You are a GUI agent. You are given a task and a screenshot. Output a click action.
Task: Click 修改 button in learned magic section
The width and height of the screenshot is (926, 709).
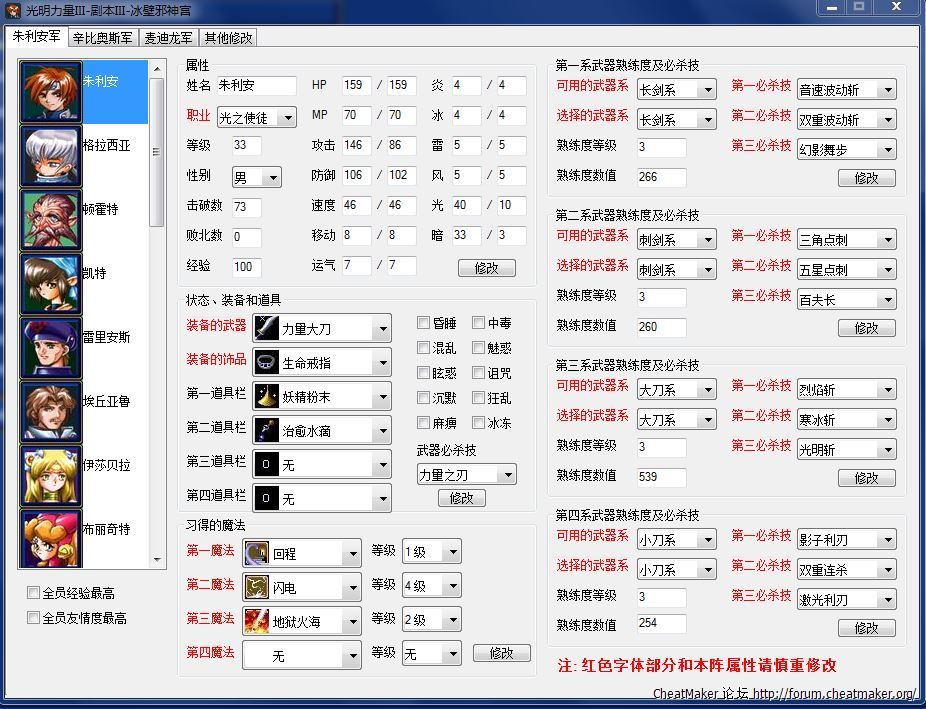(x=501, y=653)
